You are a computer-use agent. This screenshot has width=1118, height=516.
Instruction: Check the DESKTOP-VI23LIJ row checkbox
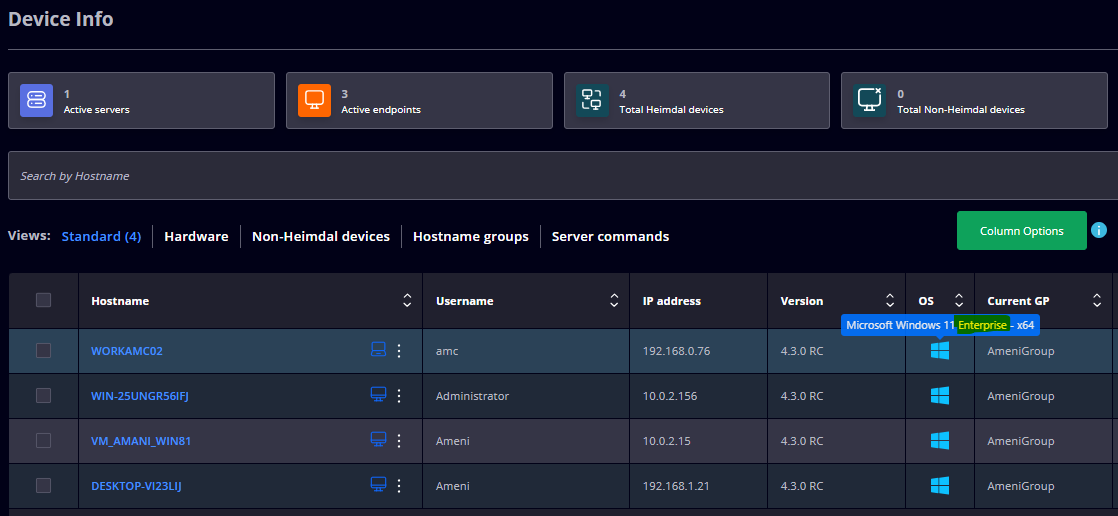43,486
